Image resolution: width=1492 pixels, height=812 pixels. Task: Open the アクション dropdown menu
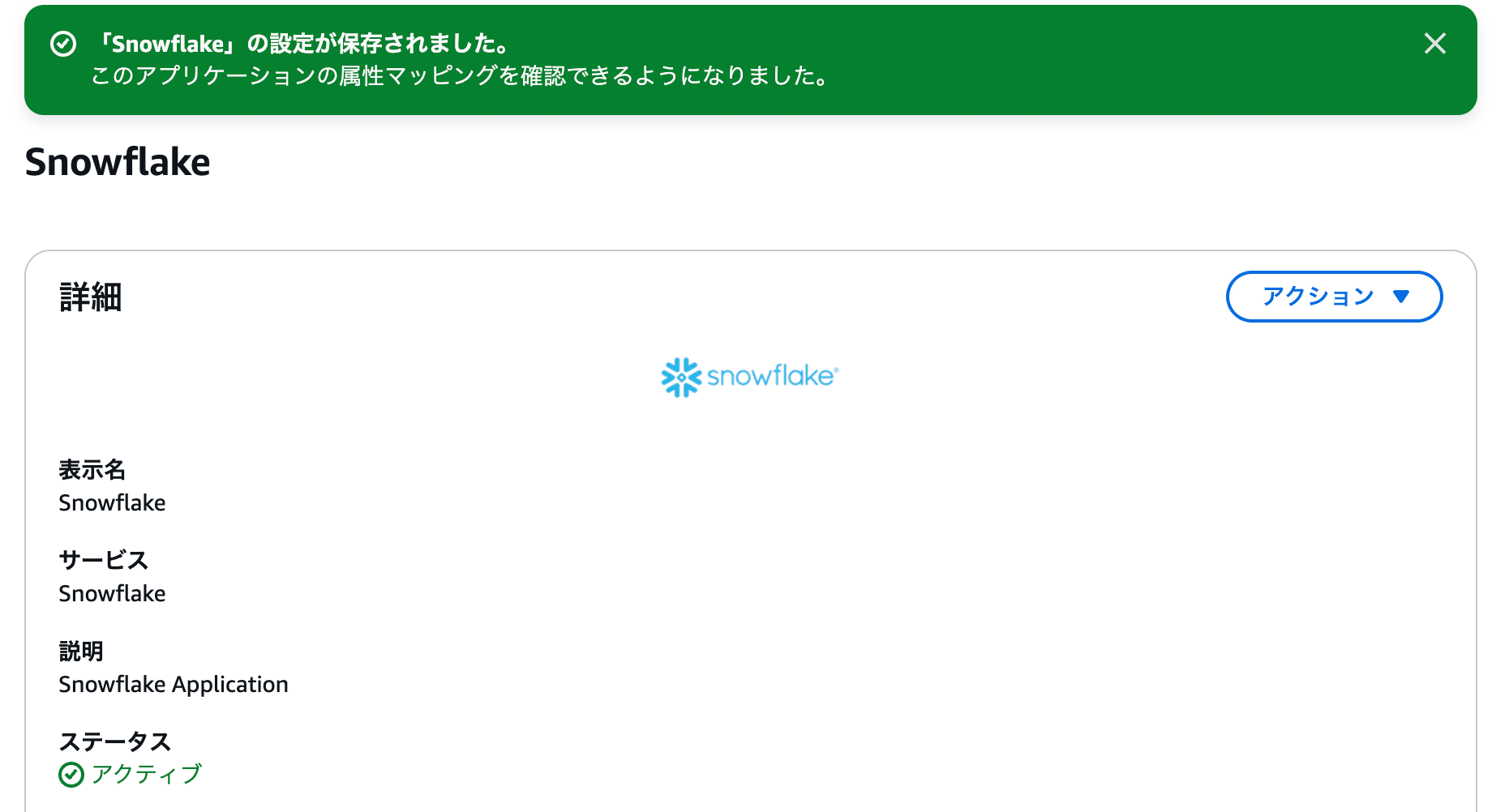coord(1334,297)
